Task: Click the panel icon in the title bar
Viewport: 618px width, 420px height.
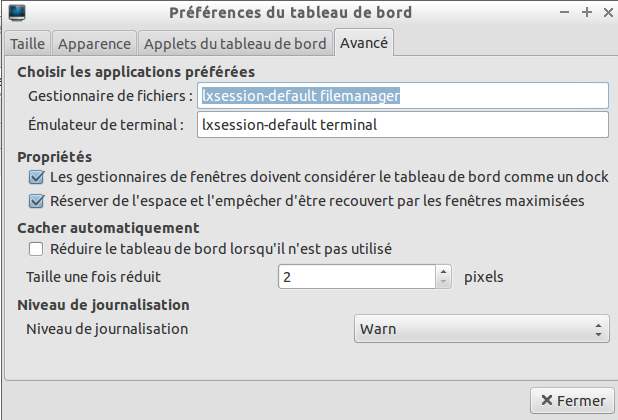Action: [x=17, y=12]
